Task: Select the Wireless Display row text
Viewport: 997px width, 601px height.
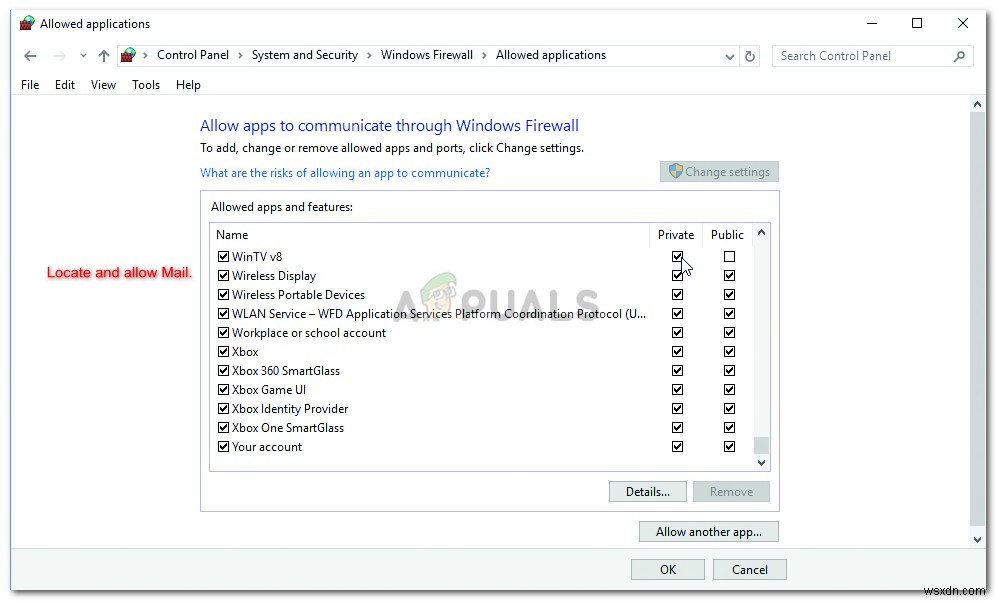Action: [274, 276]
